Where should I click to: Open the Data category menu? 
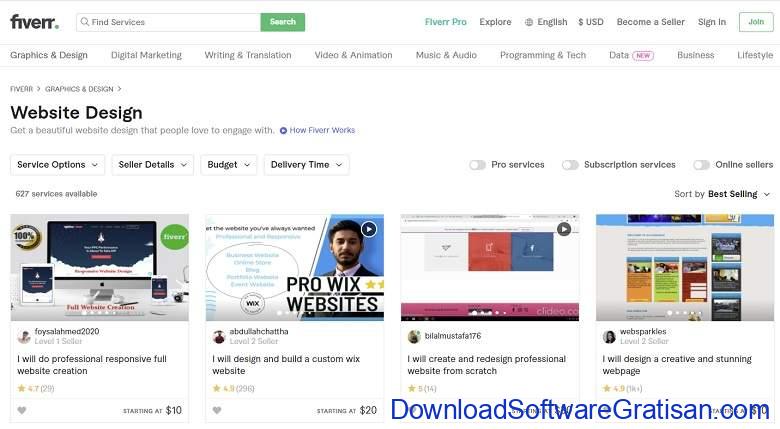(x=619, y=55)
